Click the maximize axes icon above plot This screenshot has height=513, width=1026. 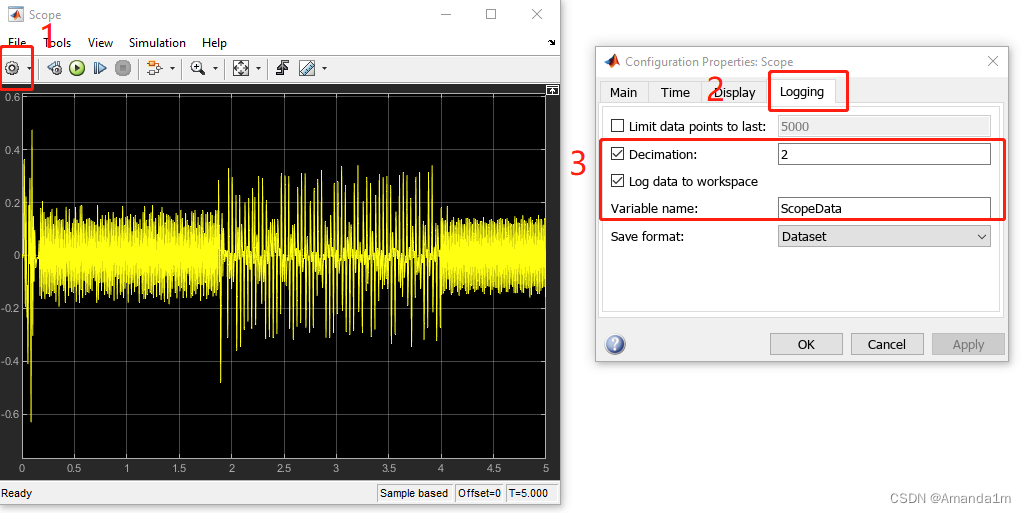pyautogui.click(x=552, y=90)
